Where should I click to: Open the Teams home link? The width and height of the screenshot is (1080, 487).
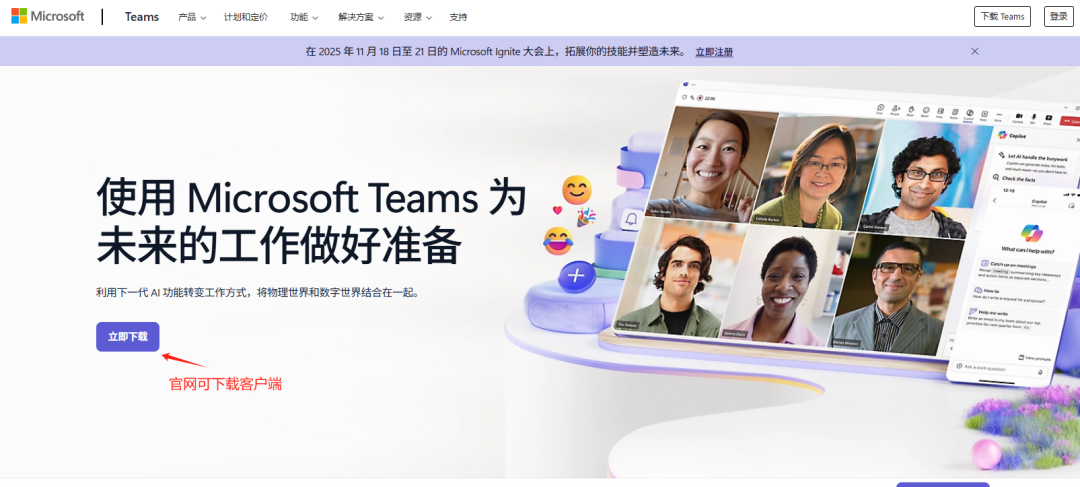142,17
